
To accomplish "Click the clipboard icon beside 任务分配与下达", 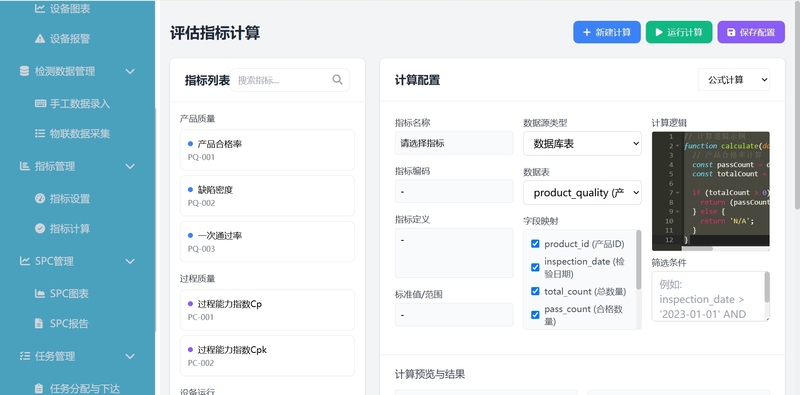I will 39,388.
